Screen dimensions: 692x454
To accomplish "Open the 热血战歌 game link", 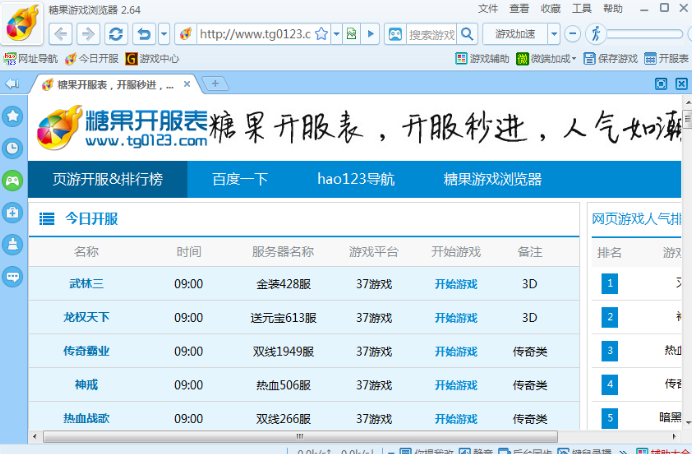I will [86, 418].
